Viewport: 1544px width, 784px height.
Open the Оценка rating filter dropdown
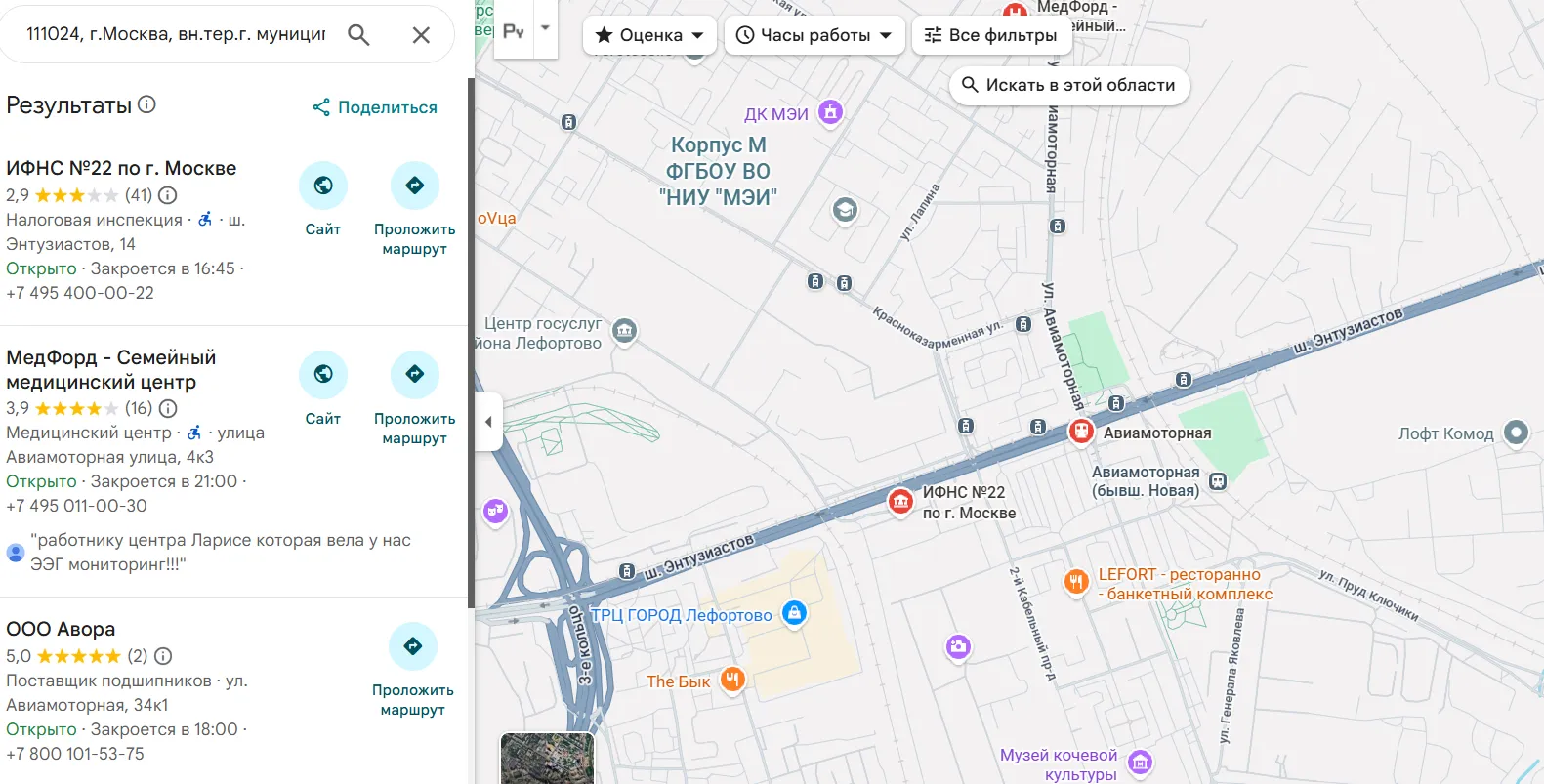click(x=649, y=35)
